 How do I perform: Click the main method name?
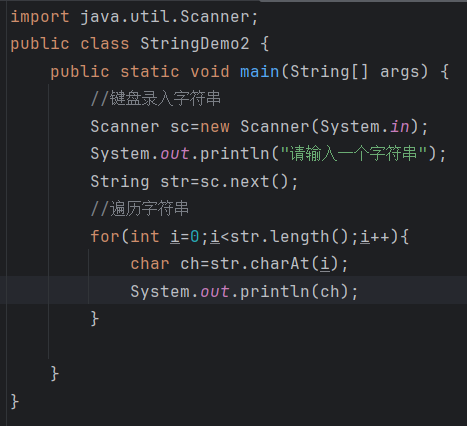(260, 72)
